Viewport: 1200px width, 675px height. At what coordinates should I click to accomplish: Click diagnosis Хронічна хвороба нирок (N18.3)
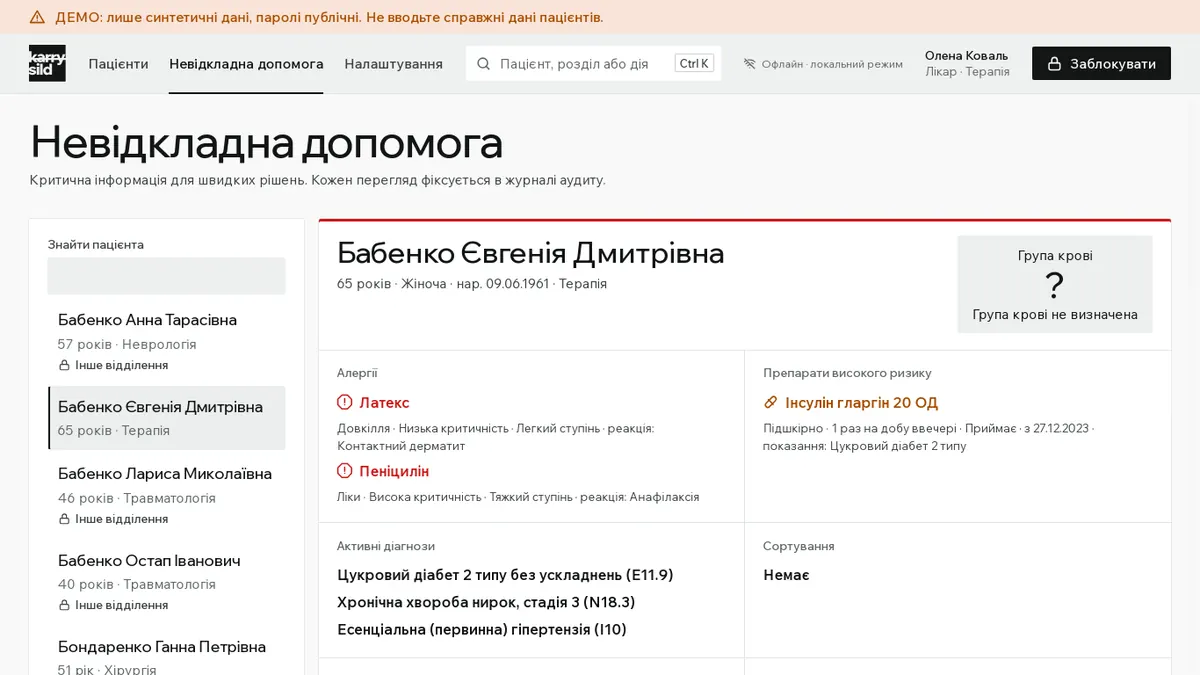(486, 602)
